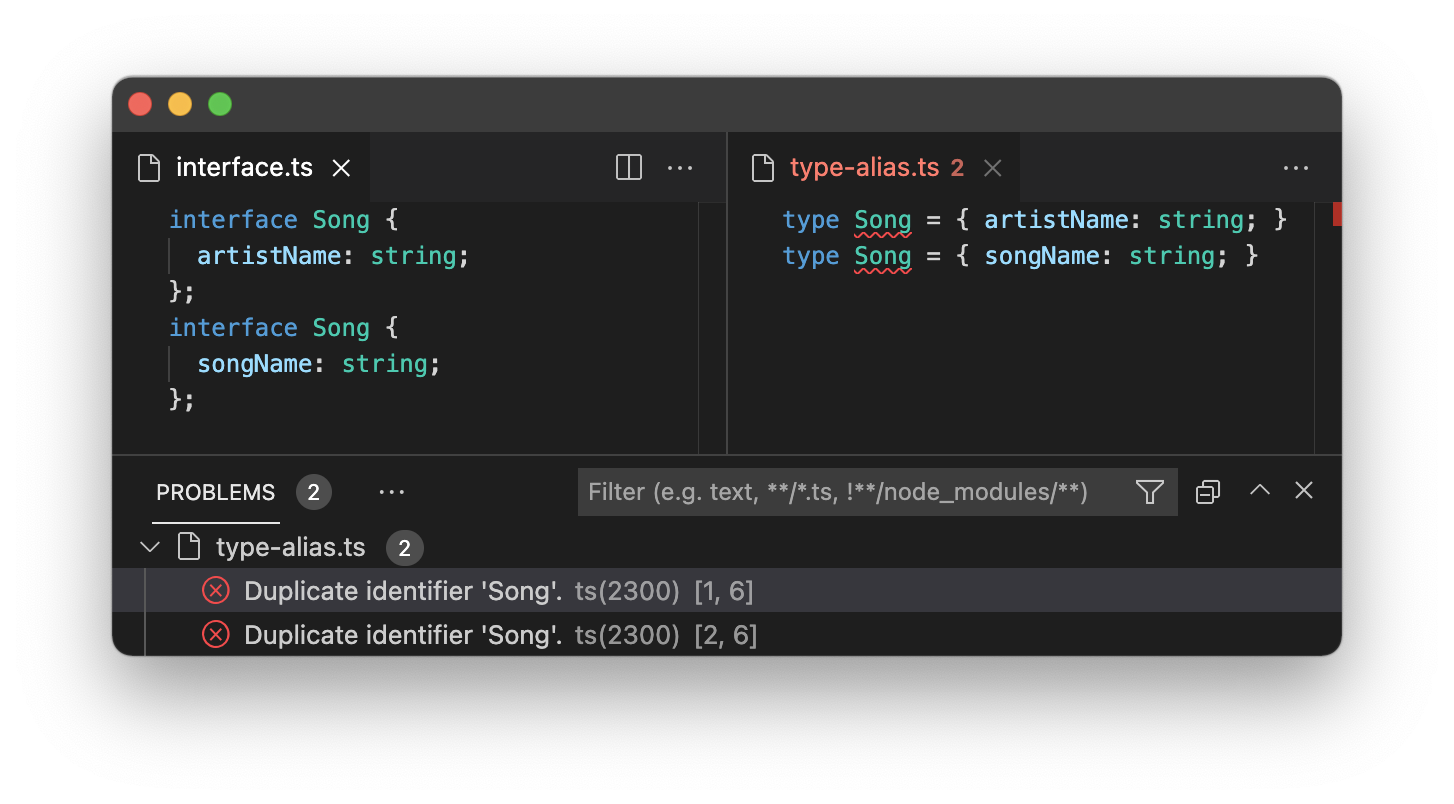This screenshot has height=804, width=1454.
Task: Click the green macOS fullscreen button
Action: [x=220, y=104]
